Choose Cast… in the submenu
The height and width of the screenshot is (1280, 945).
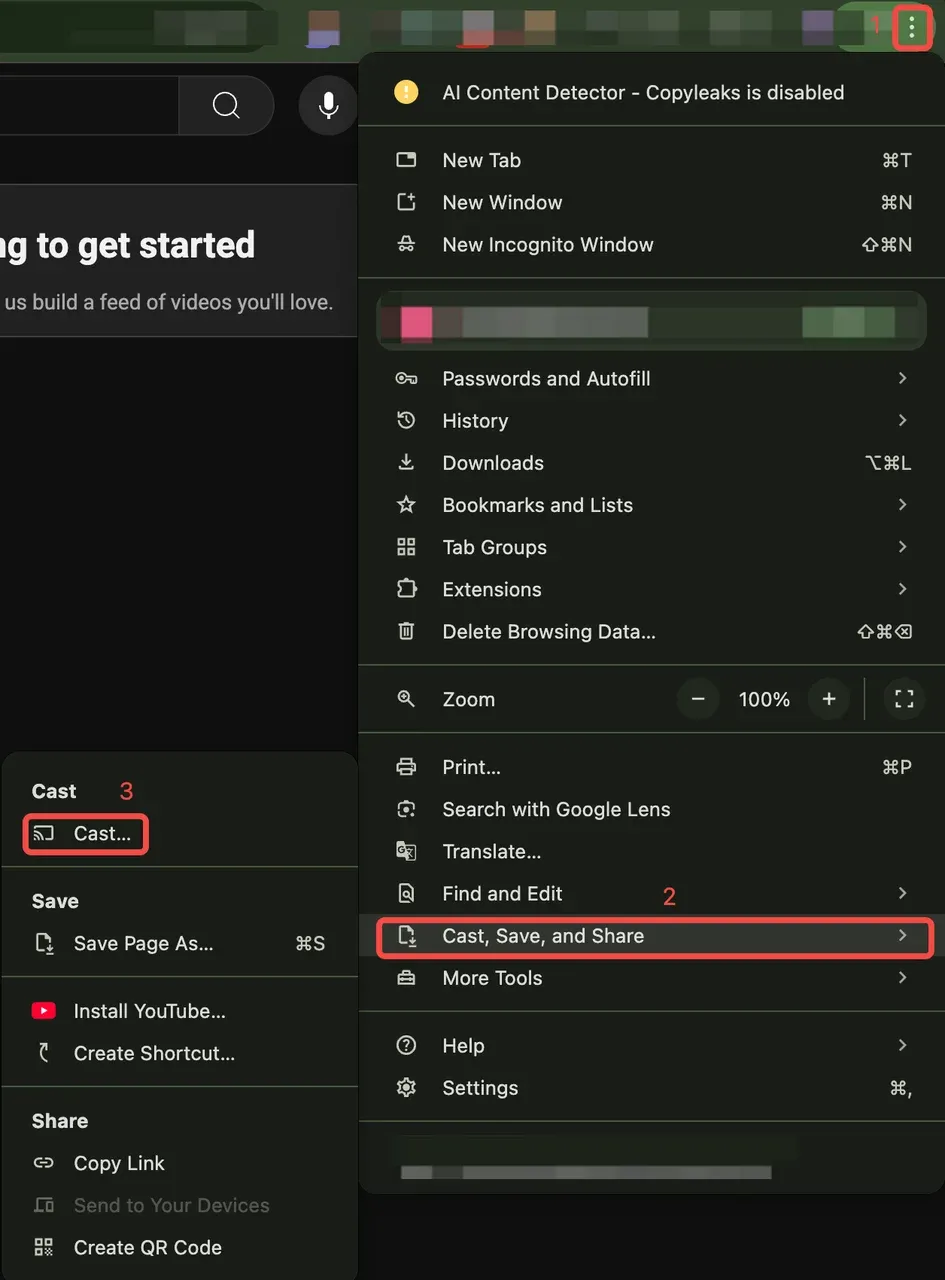coord(86,833)
